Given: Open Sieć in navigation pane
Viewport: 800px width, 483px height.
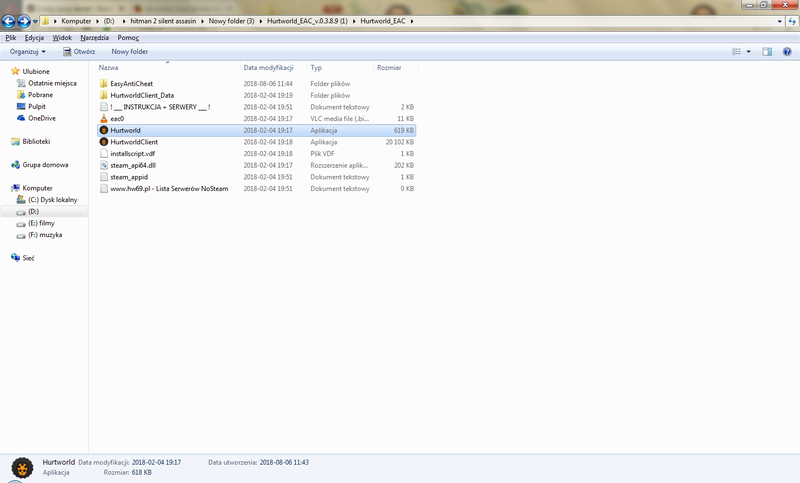Looking at the screenshot, I should click(x=28, y=258).
